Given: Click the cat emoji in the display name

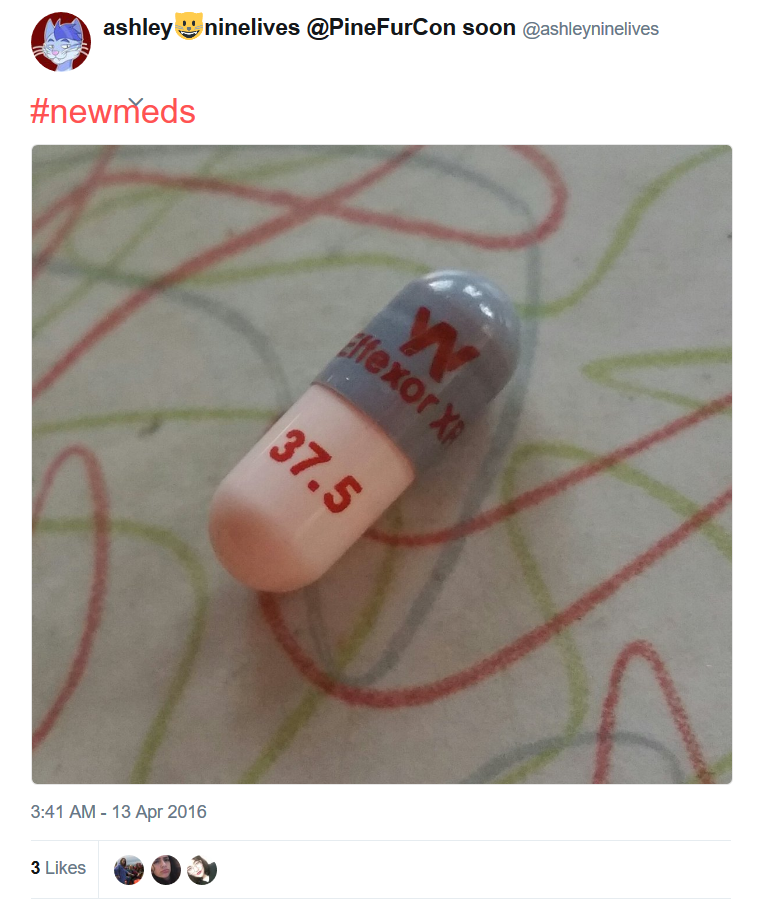Looking at the screenshot, I should [x=188, y=27].
